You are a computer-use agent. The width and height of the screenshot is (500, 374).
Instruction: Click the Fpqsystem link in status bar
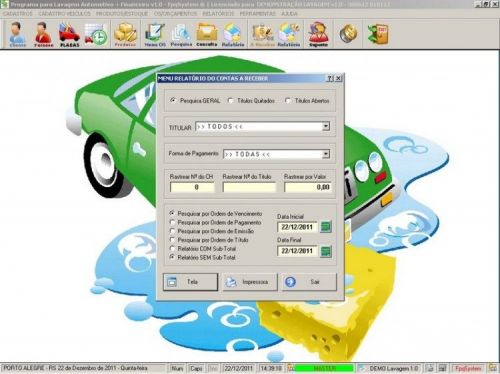click(x=468, y=368)
